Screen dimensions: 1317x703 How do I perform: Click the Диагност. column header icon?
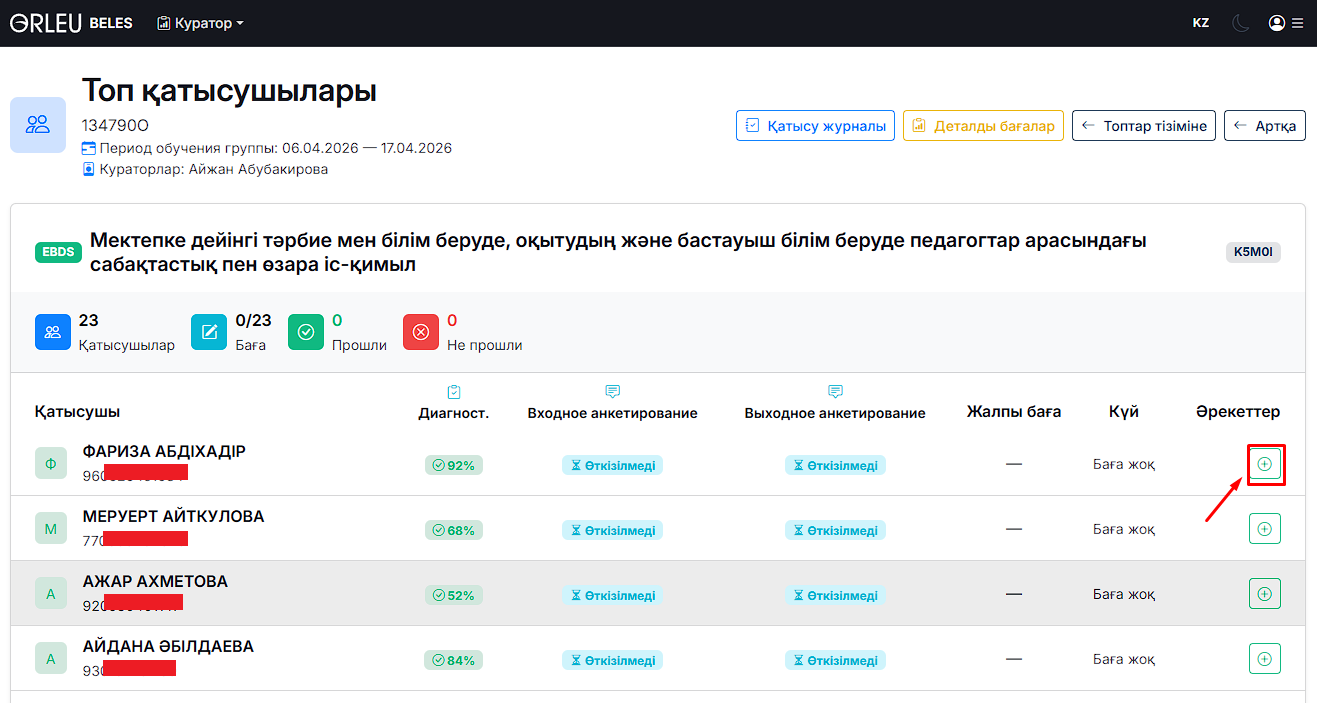click(x=453, y=391)
